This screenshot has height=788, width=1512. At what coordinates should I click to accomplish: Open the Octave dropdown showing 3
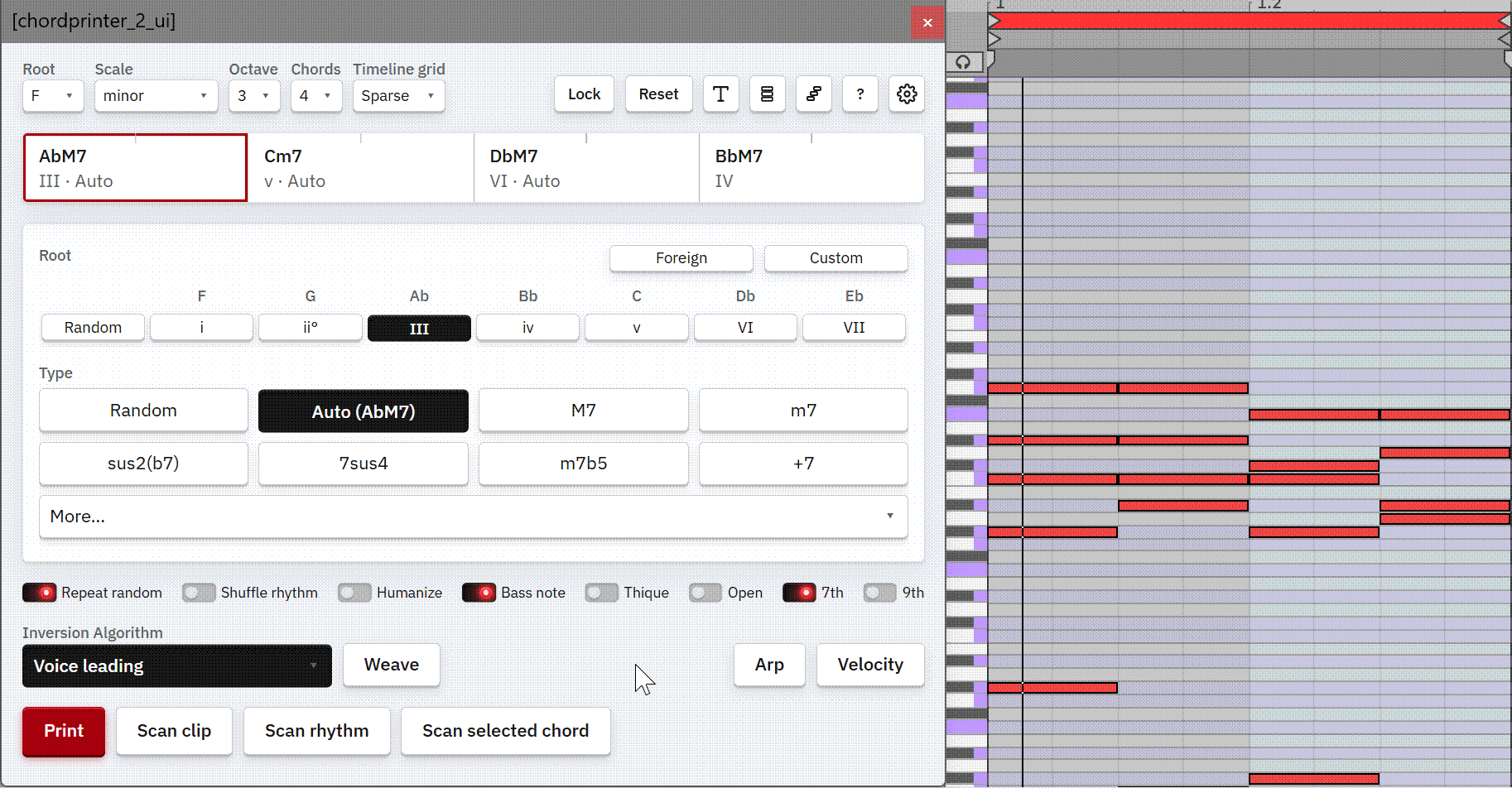[253, 96]
